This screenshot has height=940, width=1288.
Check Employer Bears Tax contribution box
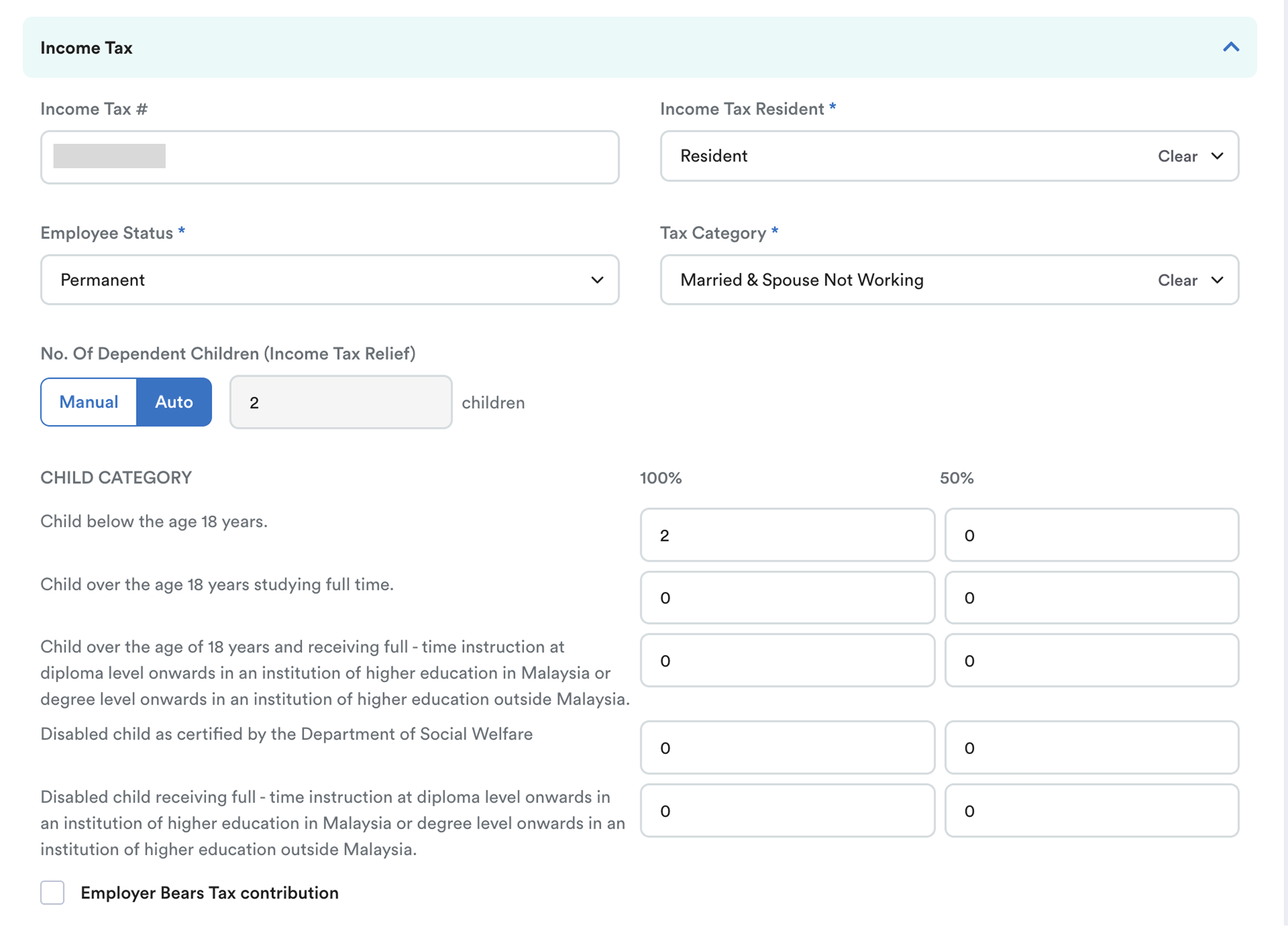tap(53, 893)
